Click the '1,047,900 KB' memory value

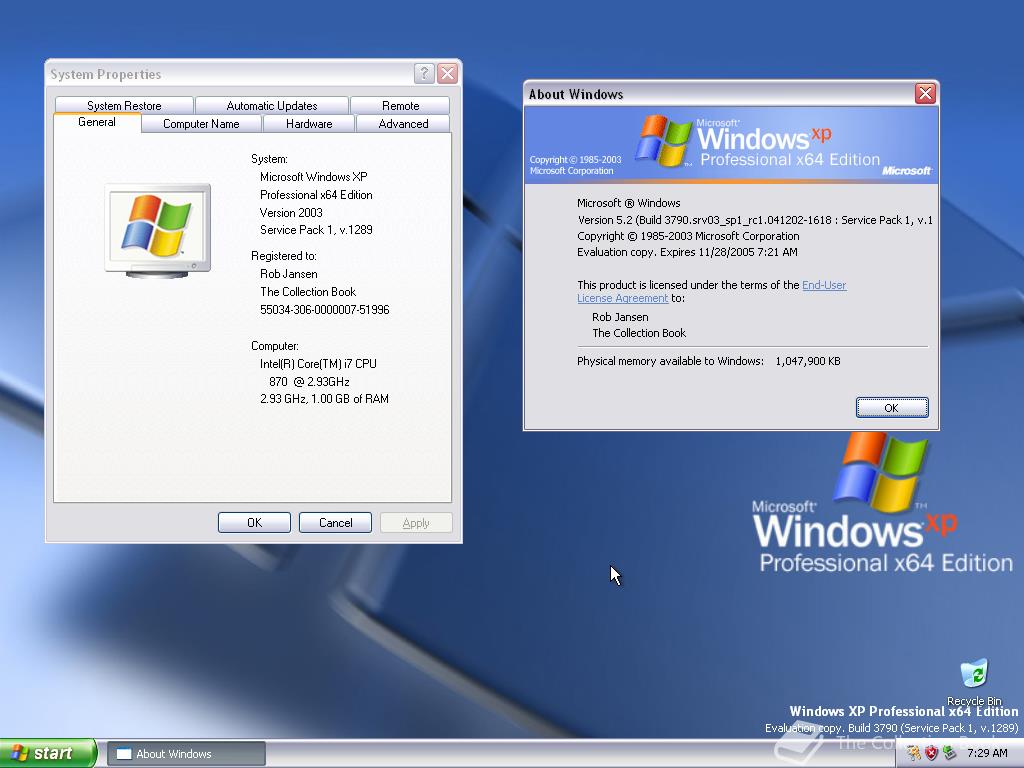coord(808,361)
